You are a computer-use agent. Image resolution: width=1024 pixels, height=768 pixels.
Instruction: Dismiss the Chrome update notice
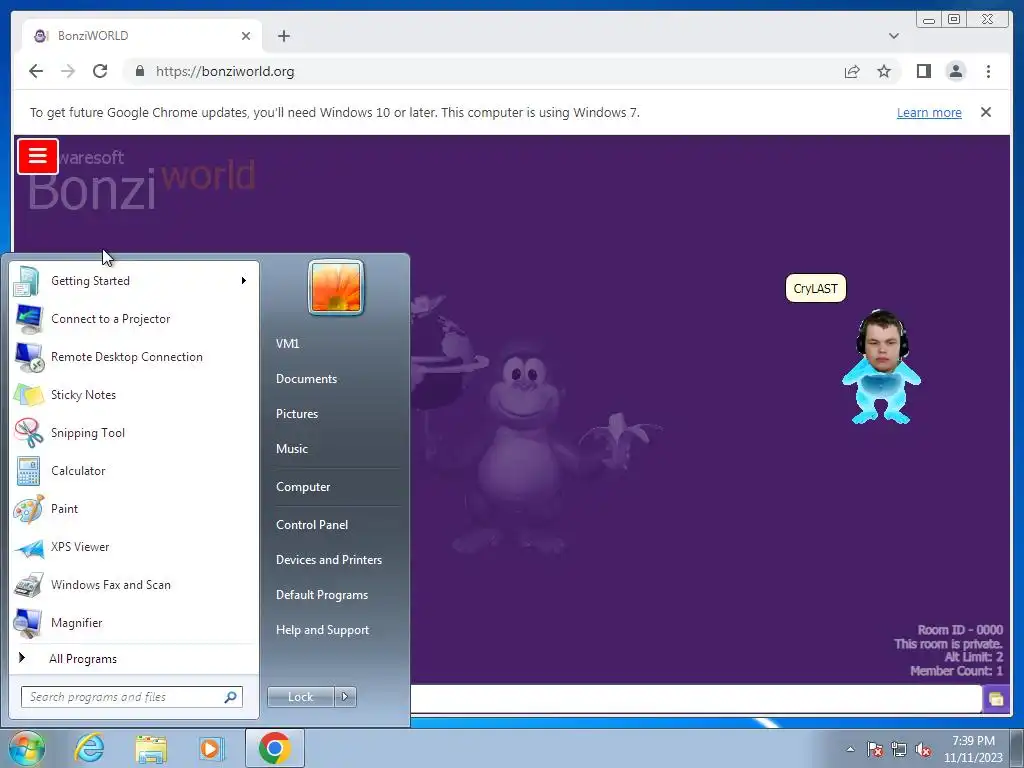[985, 112]
